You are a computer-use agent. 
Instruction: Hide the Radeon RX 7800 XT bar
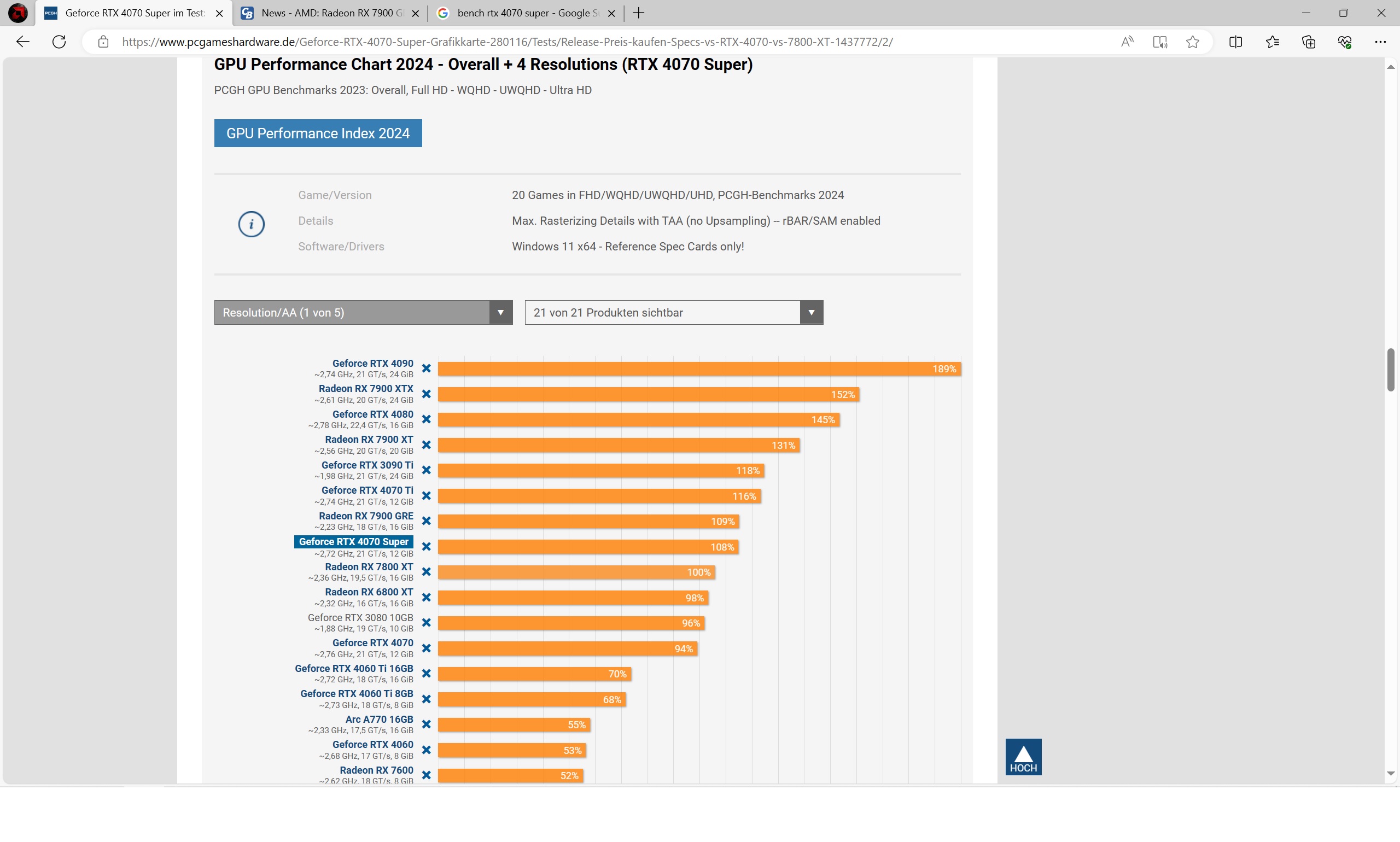[426, 572]
